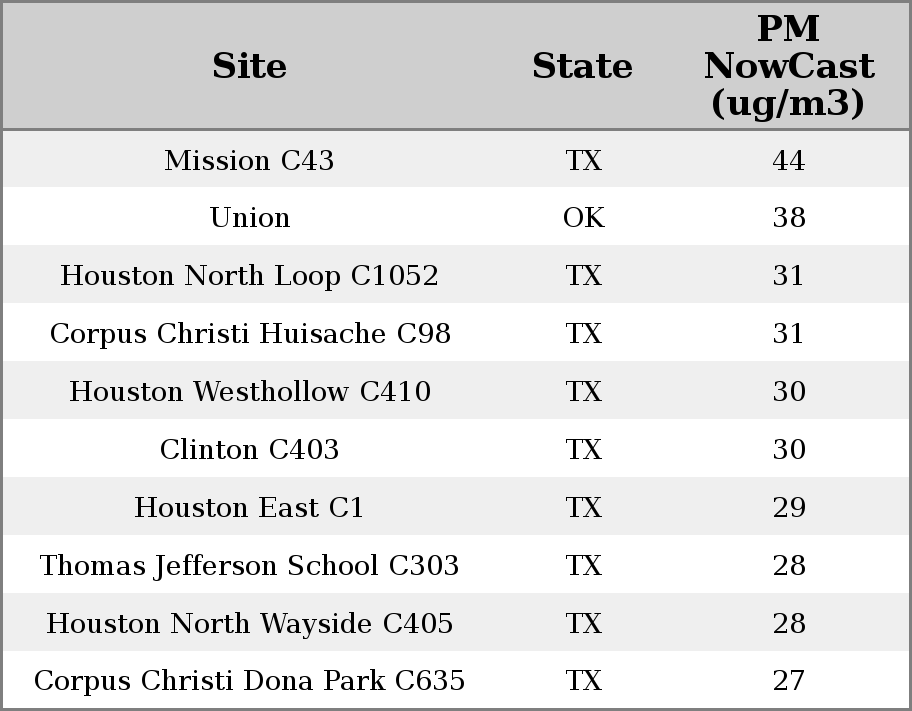Viewport: 912px width, 711px height.
Task: Click the State column header
Action: point(582,67)
